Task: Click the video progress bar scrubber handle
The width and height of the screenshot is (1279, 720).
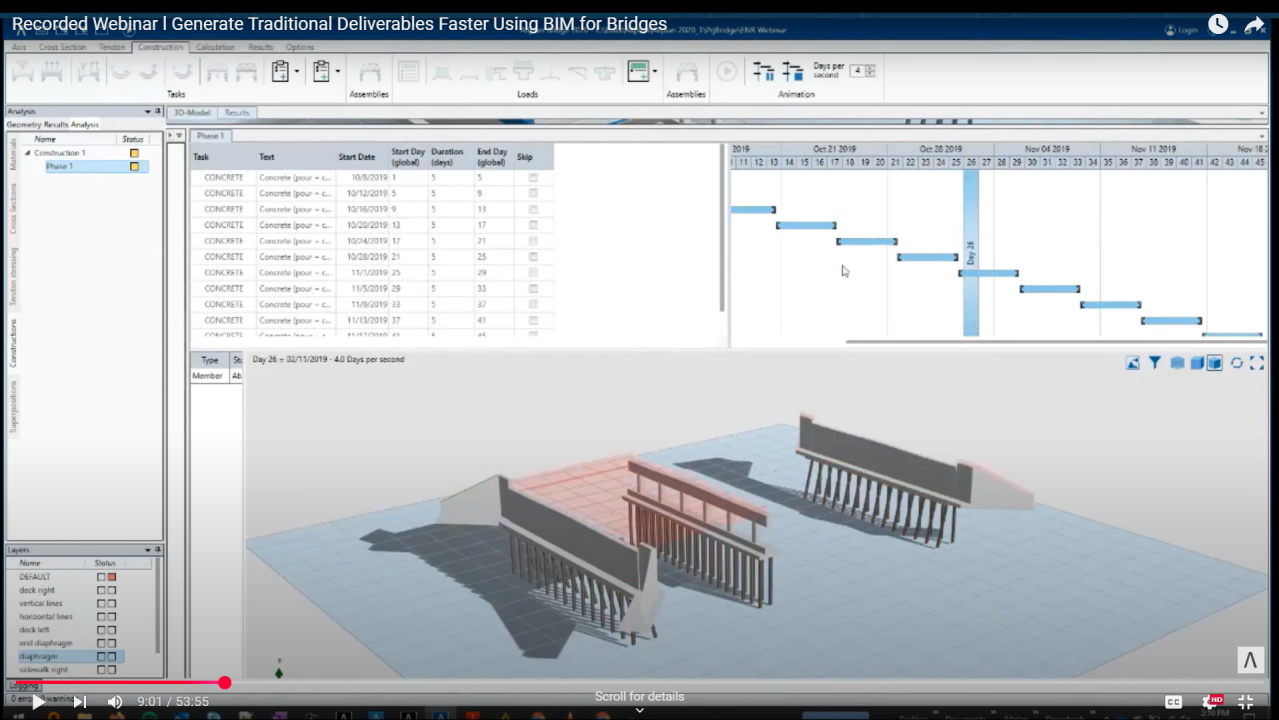Action: [225, 683]
